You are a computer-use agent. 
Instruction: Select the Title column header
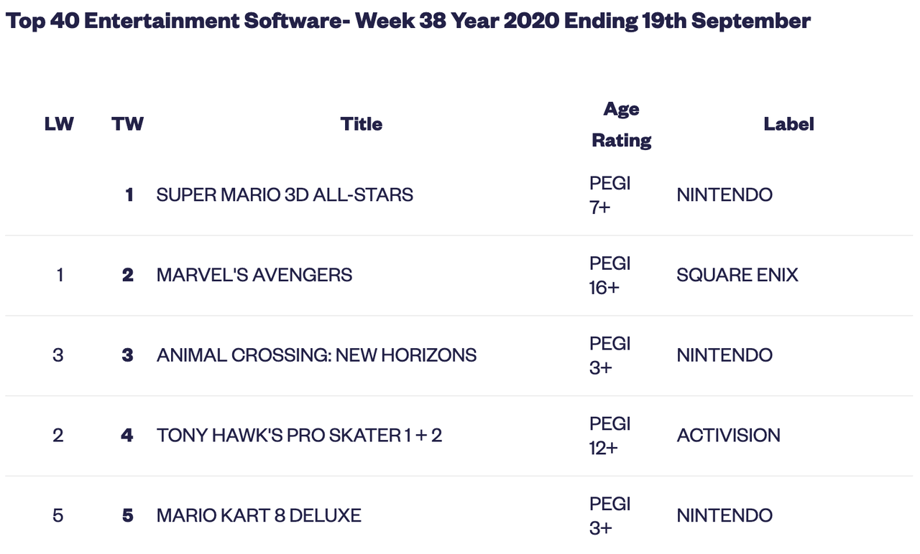click(x=361, y=124)
